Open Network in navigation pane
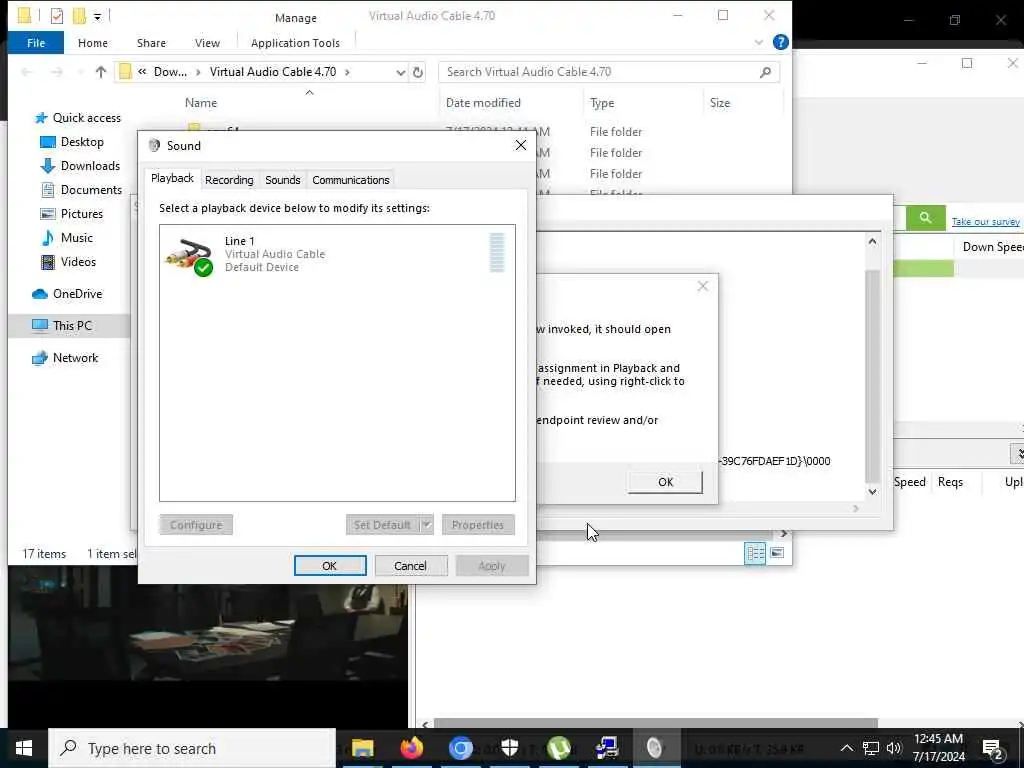1024x768 pixels. click(x=65, y=358)
